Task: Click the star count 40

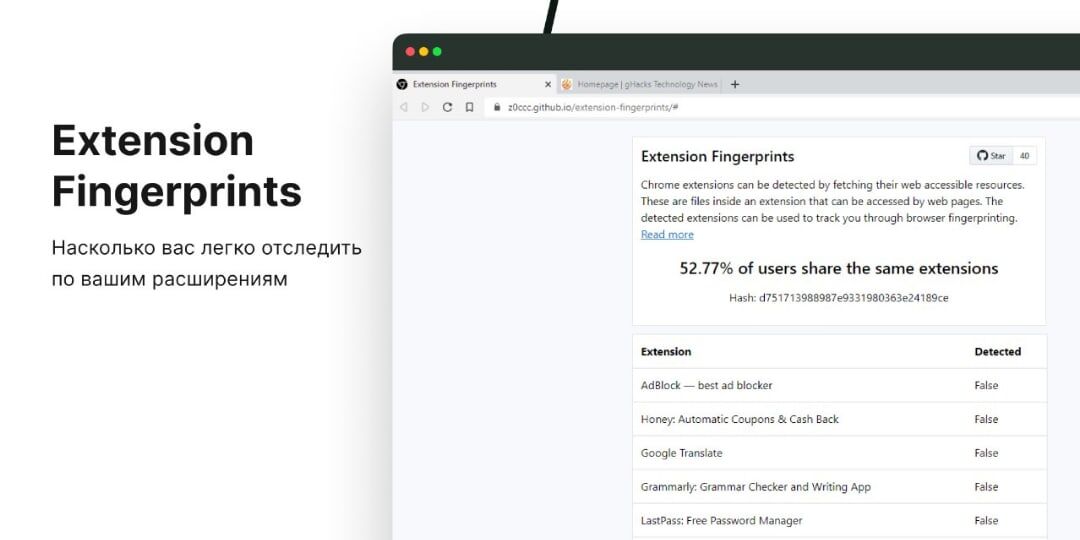Action: click(1025, 156)
